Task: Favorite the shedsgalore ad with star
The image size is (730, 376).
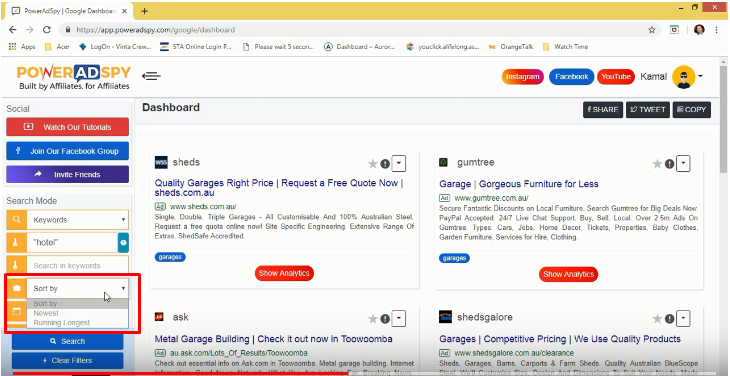Action: [x=657, y=319]
